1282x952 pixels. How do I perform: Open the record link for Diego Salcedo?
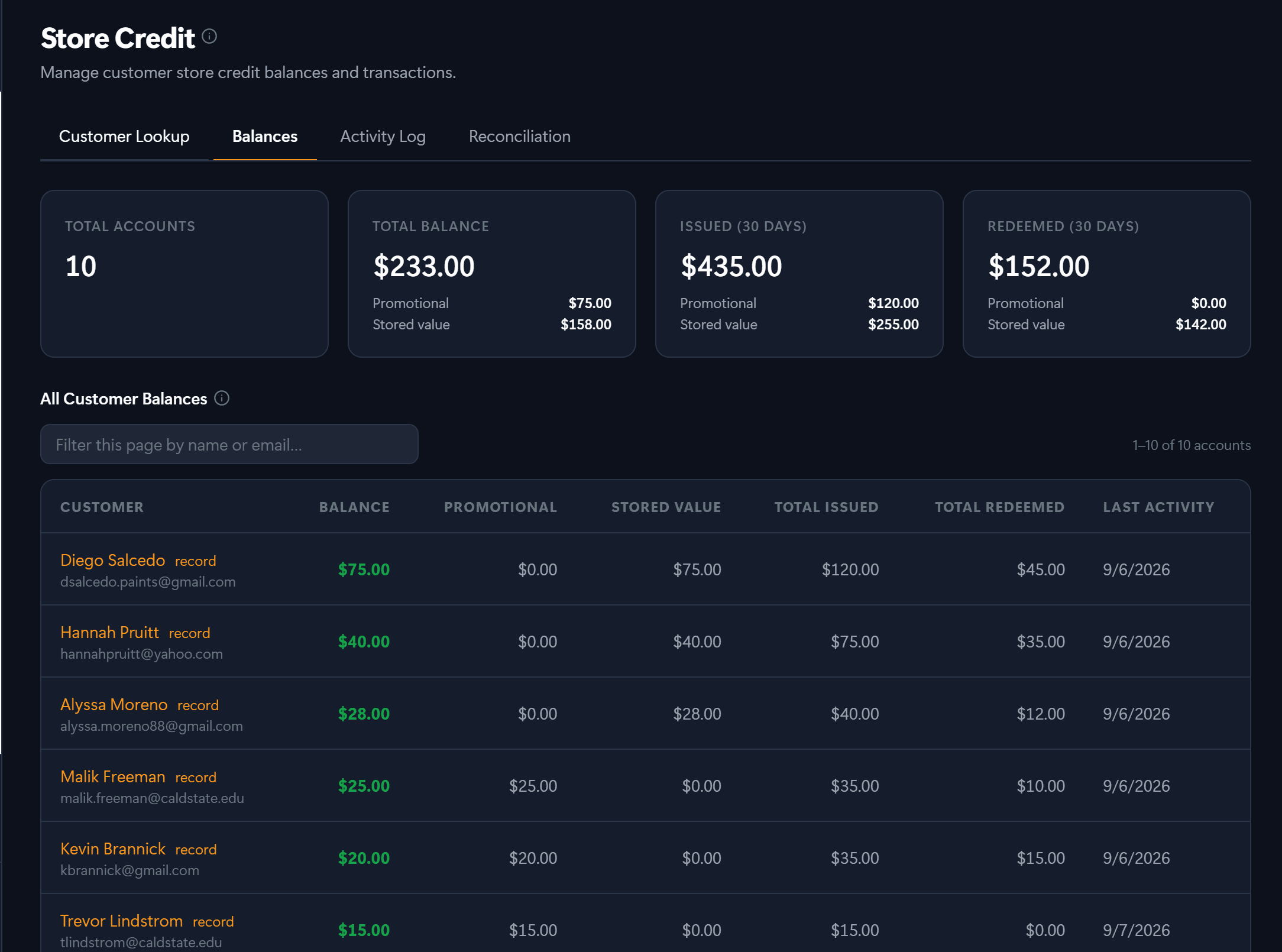coord(196,561)
